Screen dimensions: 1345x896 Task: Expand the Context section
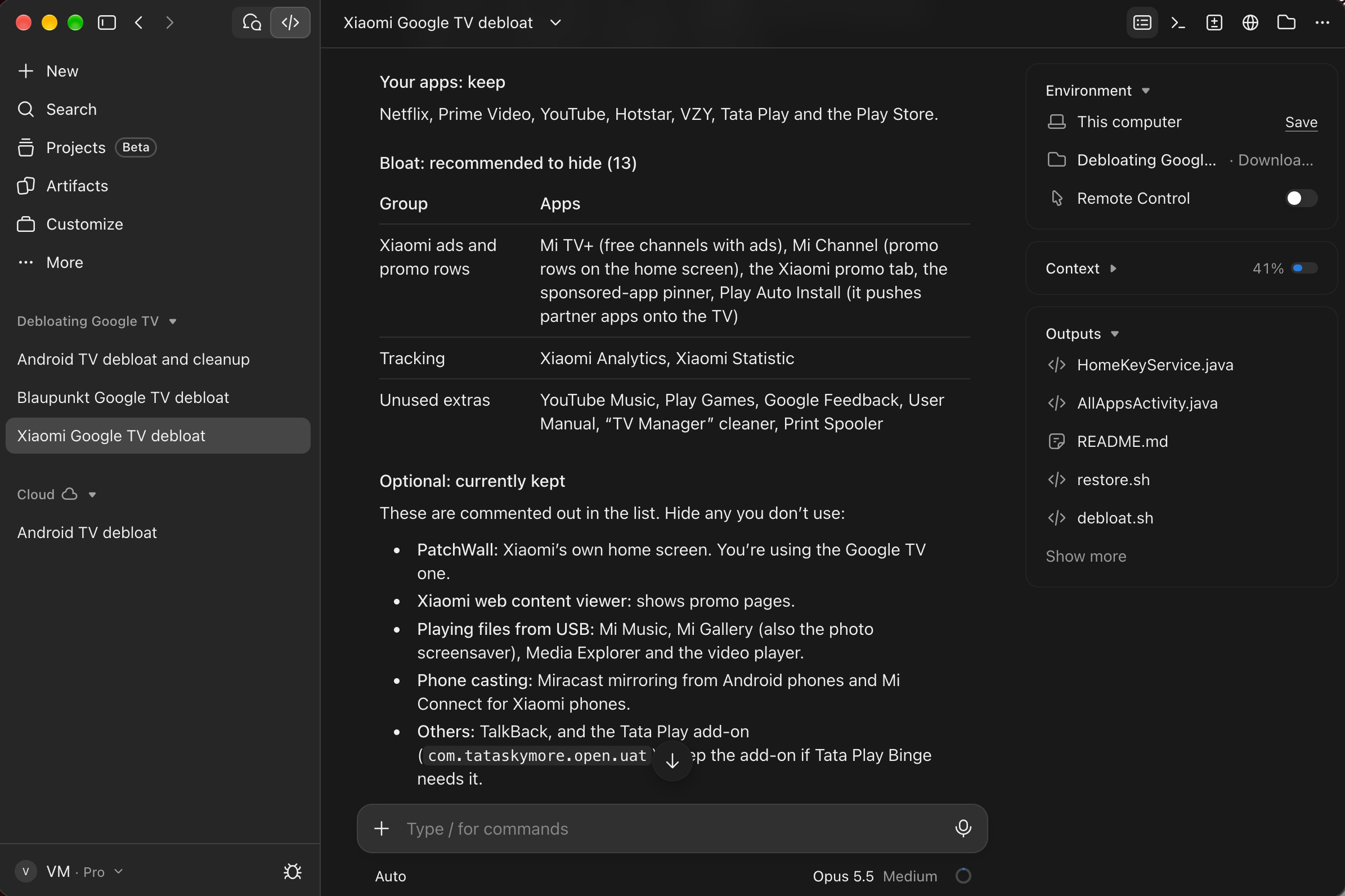click(1113, 268)
